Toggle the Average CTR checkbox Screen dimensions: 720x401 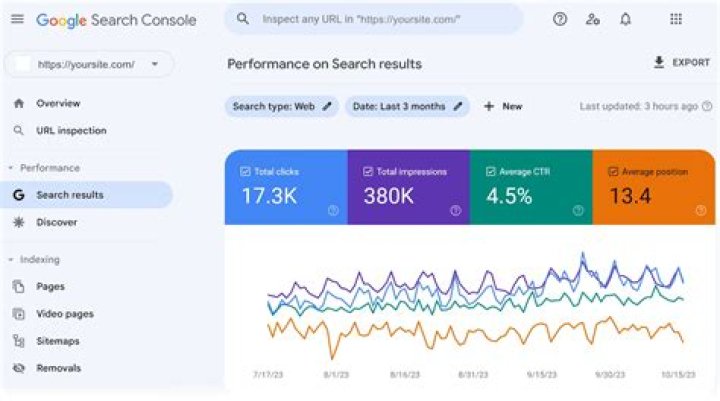[490, 172]
